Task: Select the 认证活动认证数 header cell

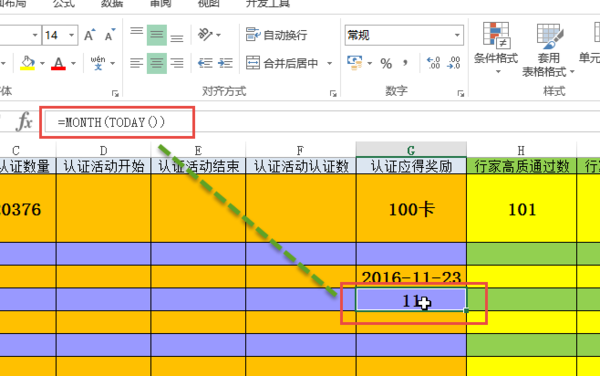Action: pos(300,166)
